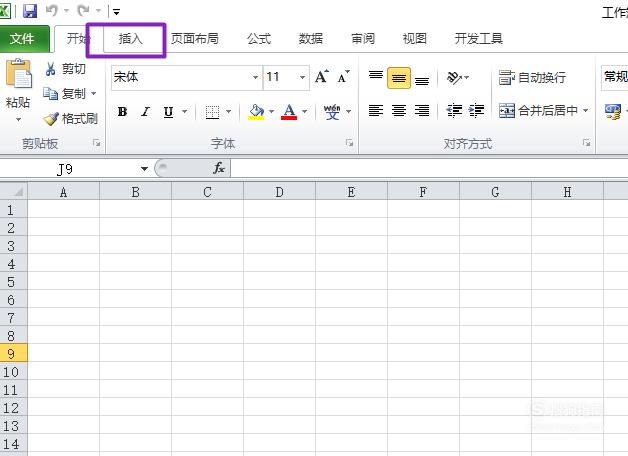This screenshot has height=456, width=628.
Task: Open the 数据 (Data) tab
Action: point(310,39)
